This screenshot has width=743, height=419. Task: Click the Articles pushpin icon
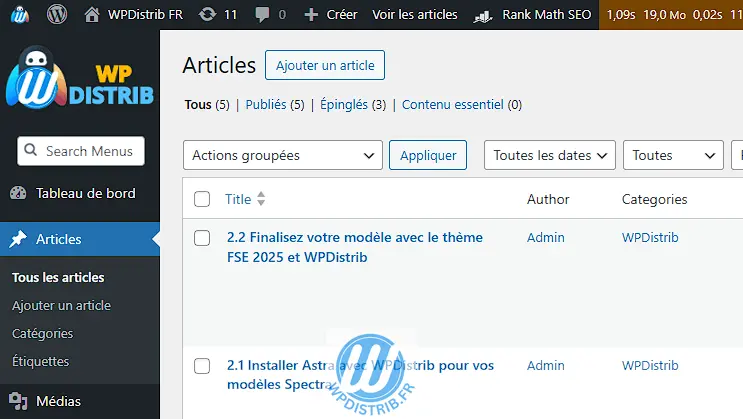coord(18,239)
